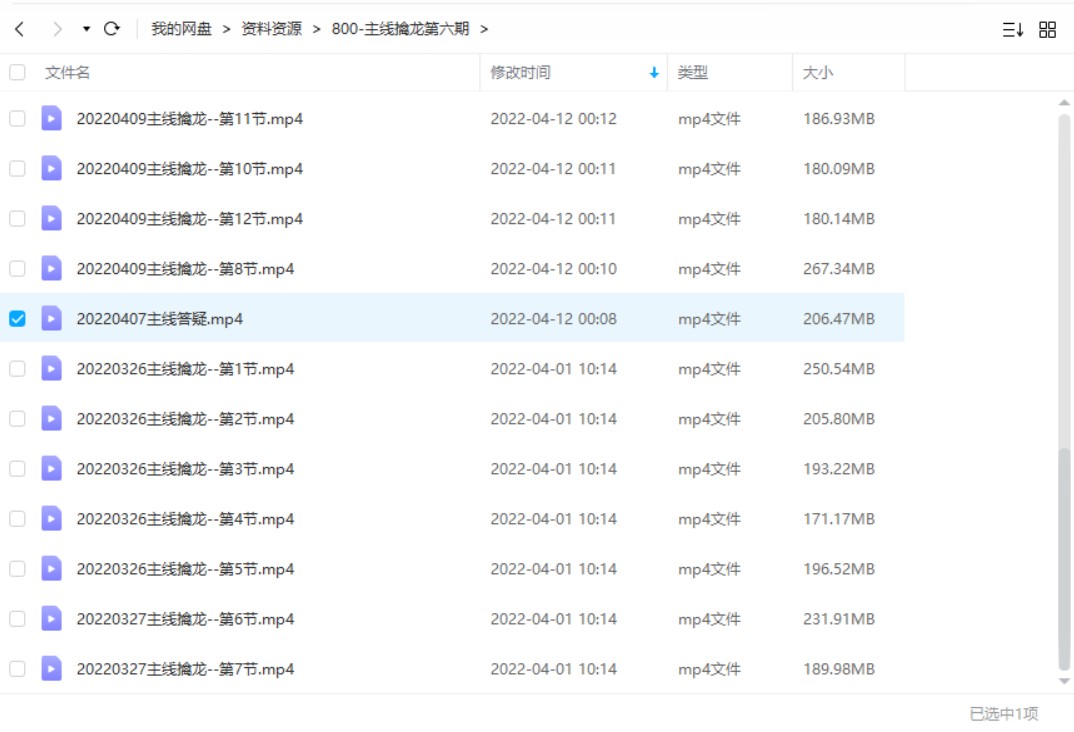Click the 2022-04-12 00:08 modified time

coord(553,318)
